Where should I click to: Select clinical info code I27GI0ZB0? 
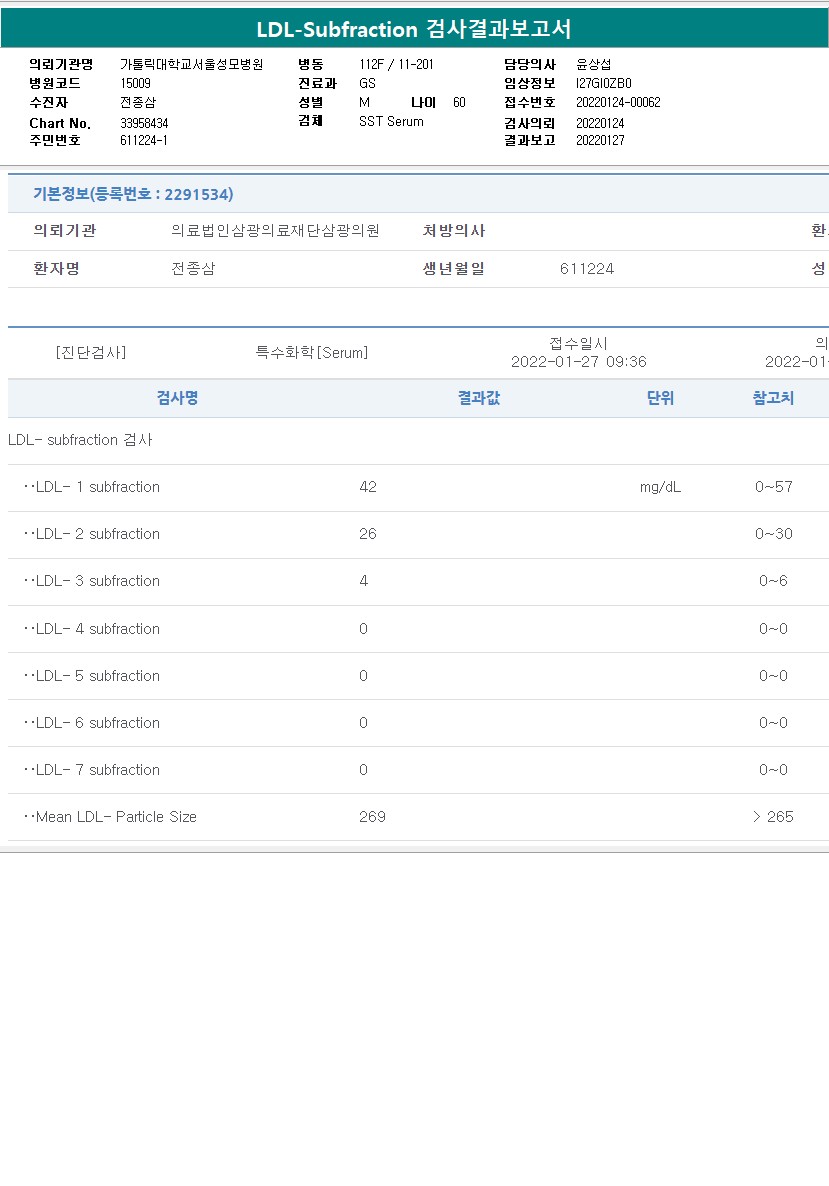[604, 83]
